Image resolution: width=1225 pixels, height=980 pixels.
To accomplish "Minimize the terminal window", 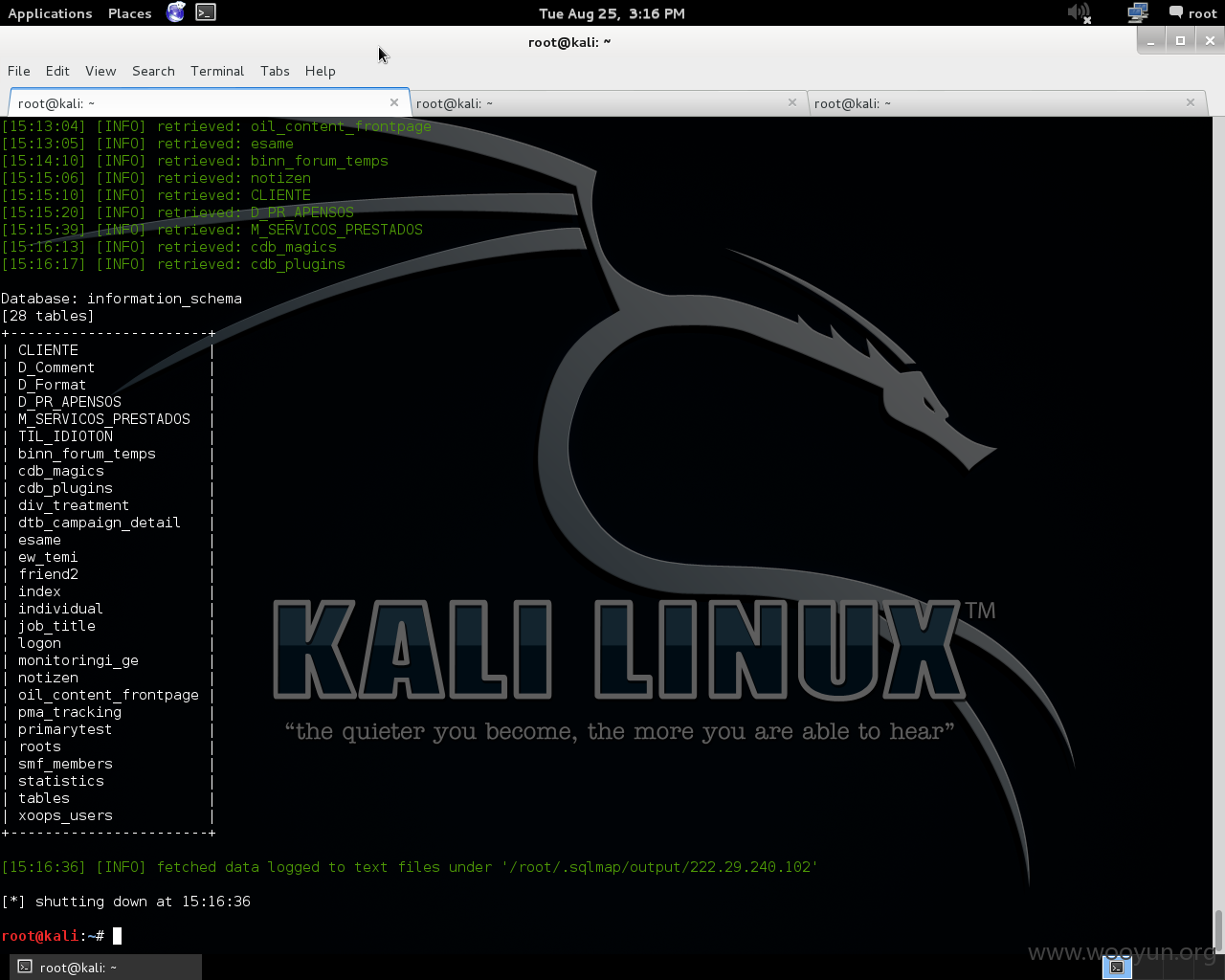I will pos(1151,40).
